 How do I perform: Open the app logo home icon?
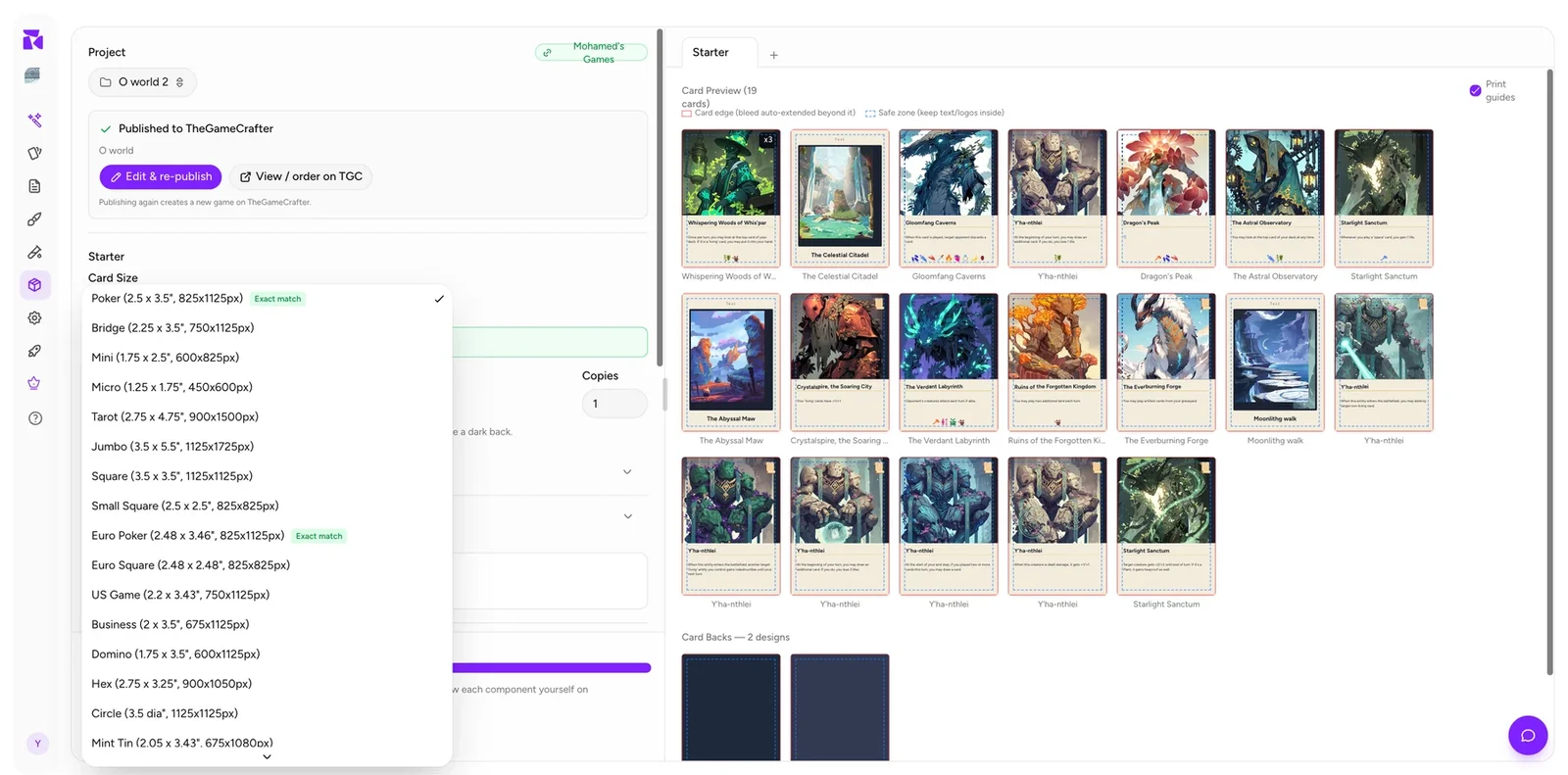click(32, 39)
